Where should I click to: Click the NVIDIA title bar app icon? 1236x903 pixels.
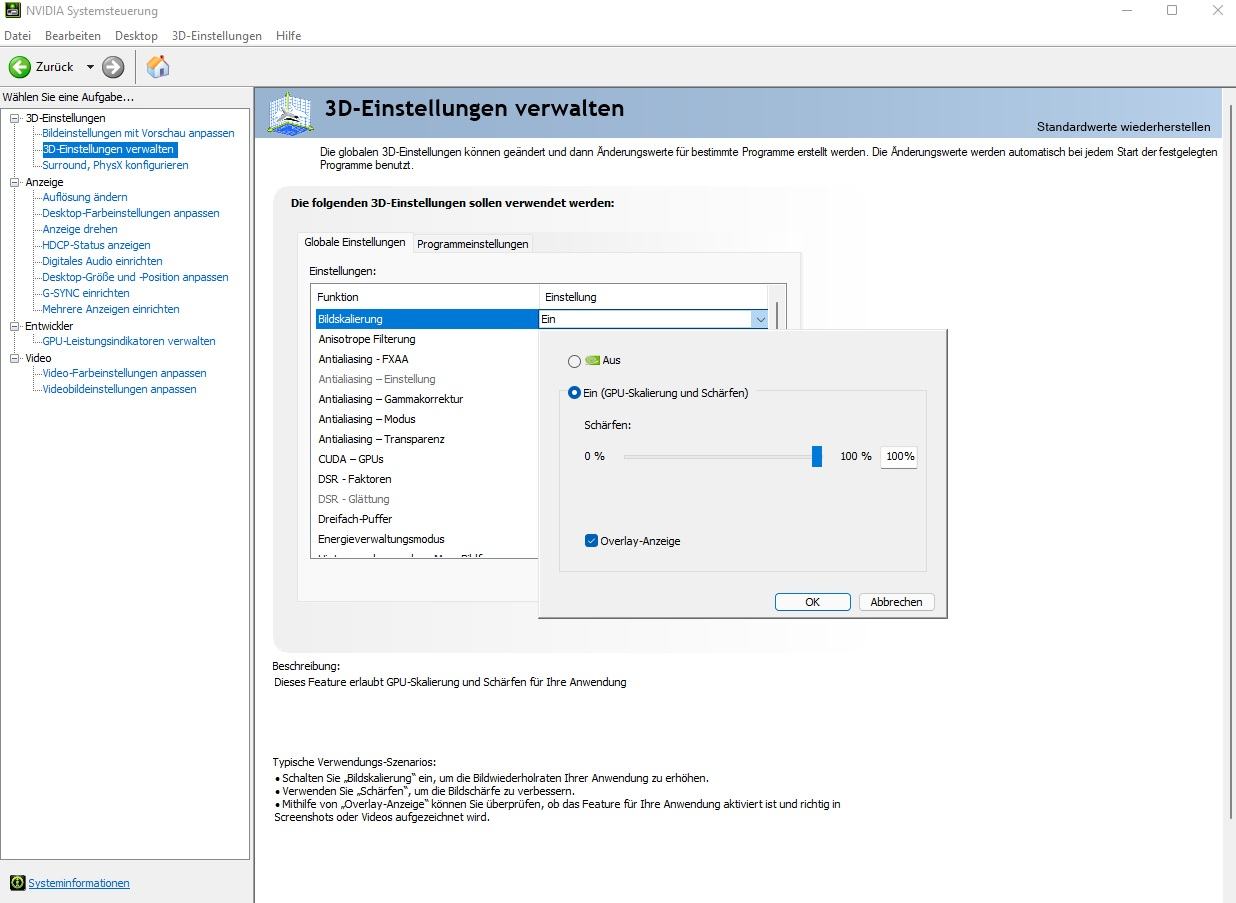coord(12,11)
